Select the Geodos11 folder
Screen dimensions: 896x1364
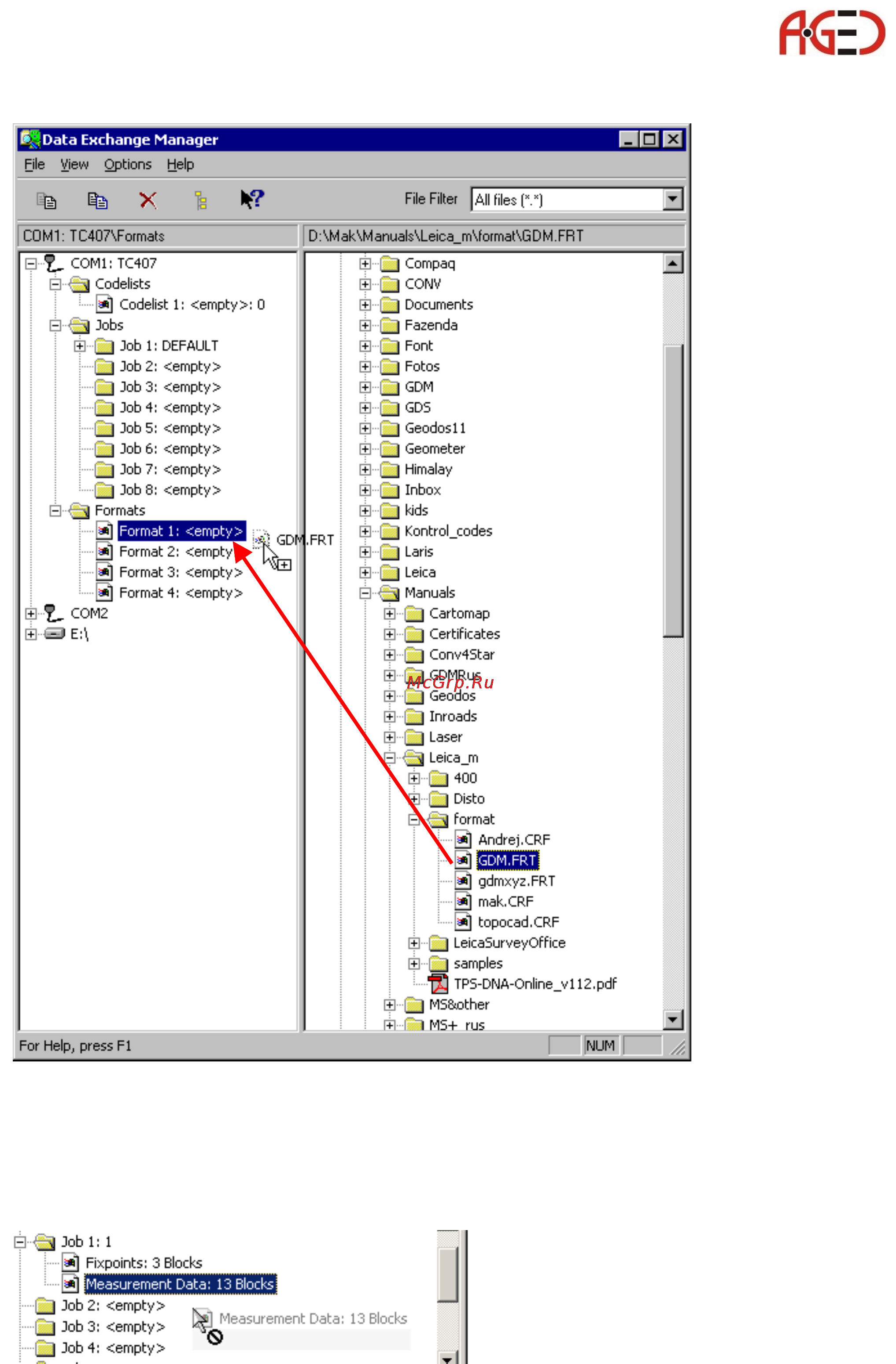click(x=435, y=428)
